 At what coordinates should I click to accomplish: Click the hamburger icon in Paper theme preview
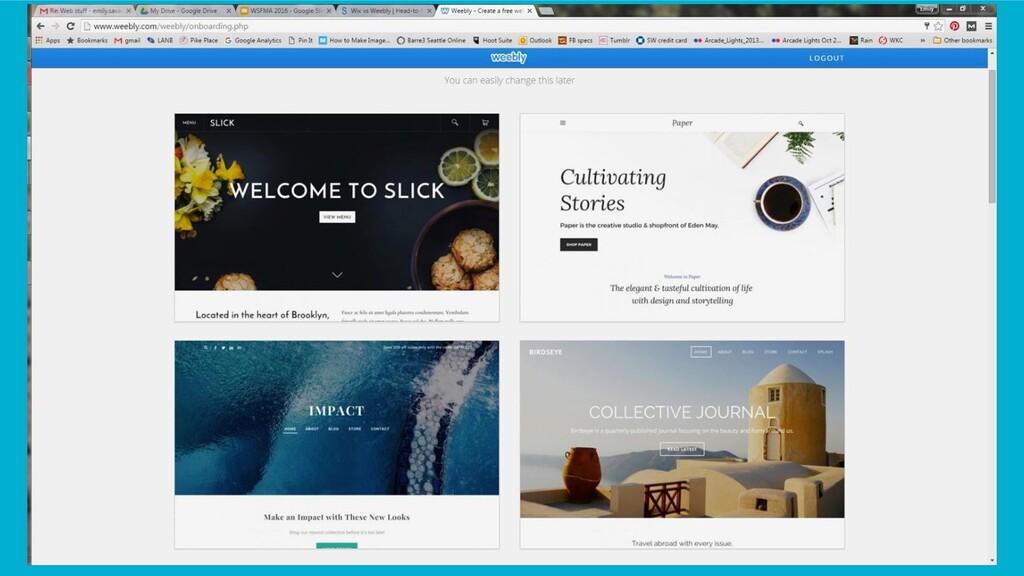point(563,123)
